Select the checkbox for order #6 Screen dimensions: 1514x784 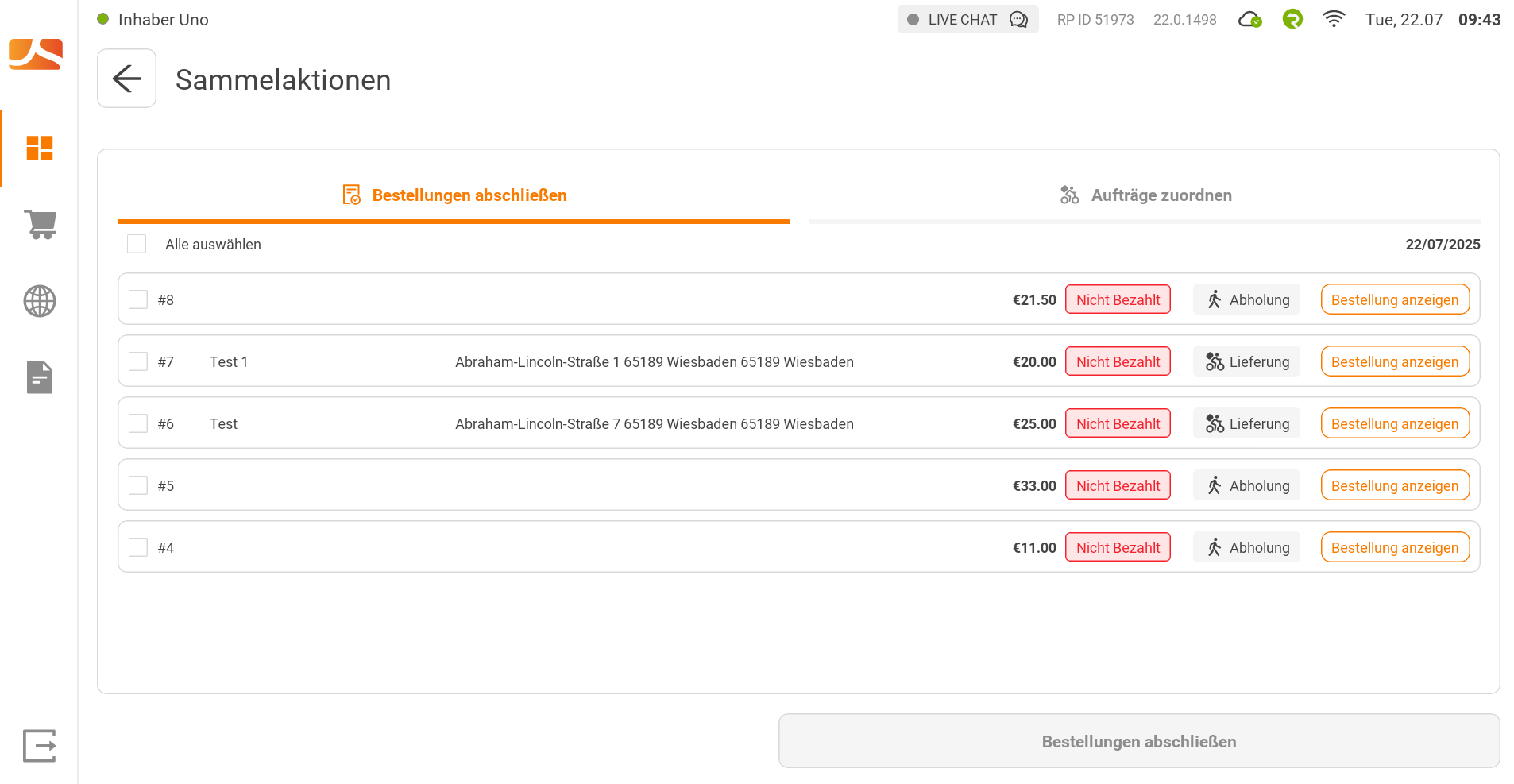[x=138, y=423]
